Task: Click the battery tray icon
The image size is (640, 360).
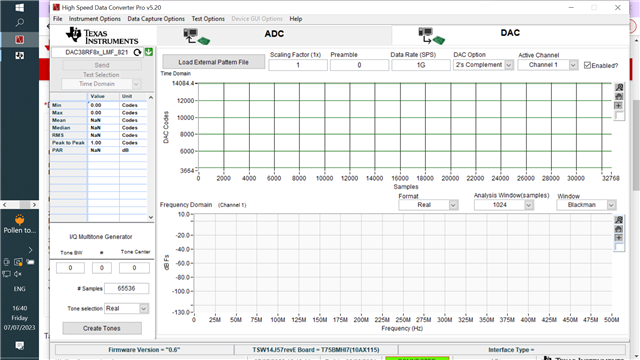Action: (30, 262)
